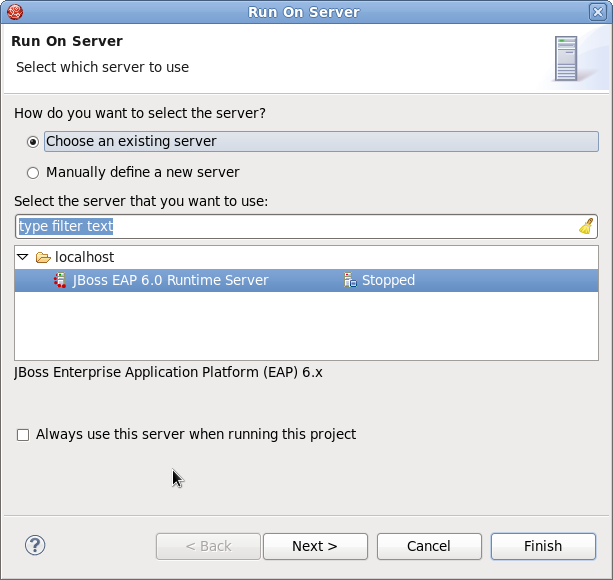613x580 pixels.
Task: Click the broom icon to clear filter text
Action: (586, 227)
